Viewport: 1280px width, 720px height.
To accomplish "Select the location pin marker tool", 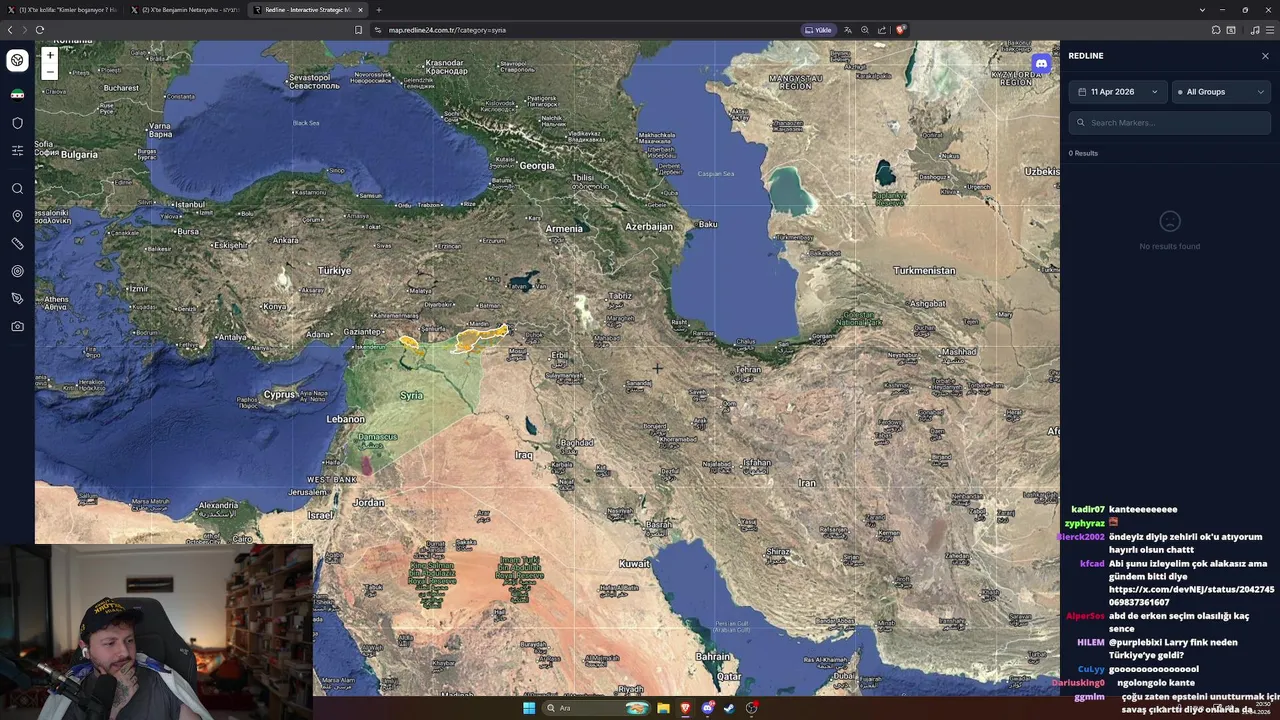I will (x=17, y=216).
